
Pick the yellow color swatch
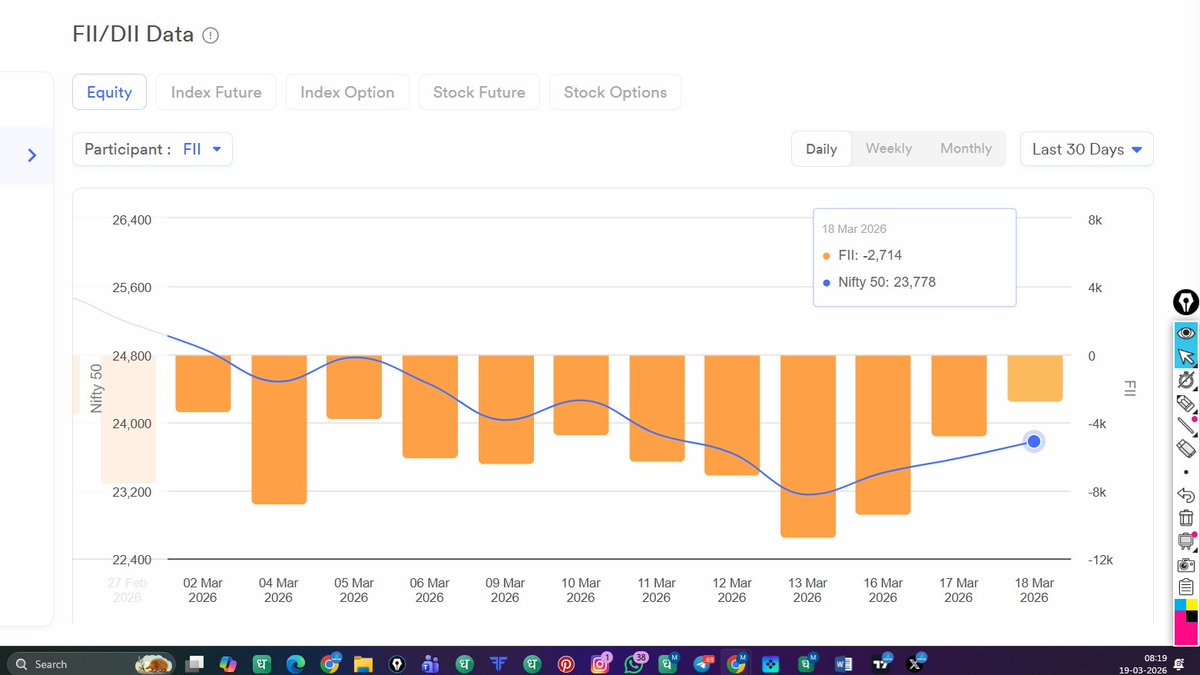pyautogui.click(x=1192, y=605)
